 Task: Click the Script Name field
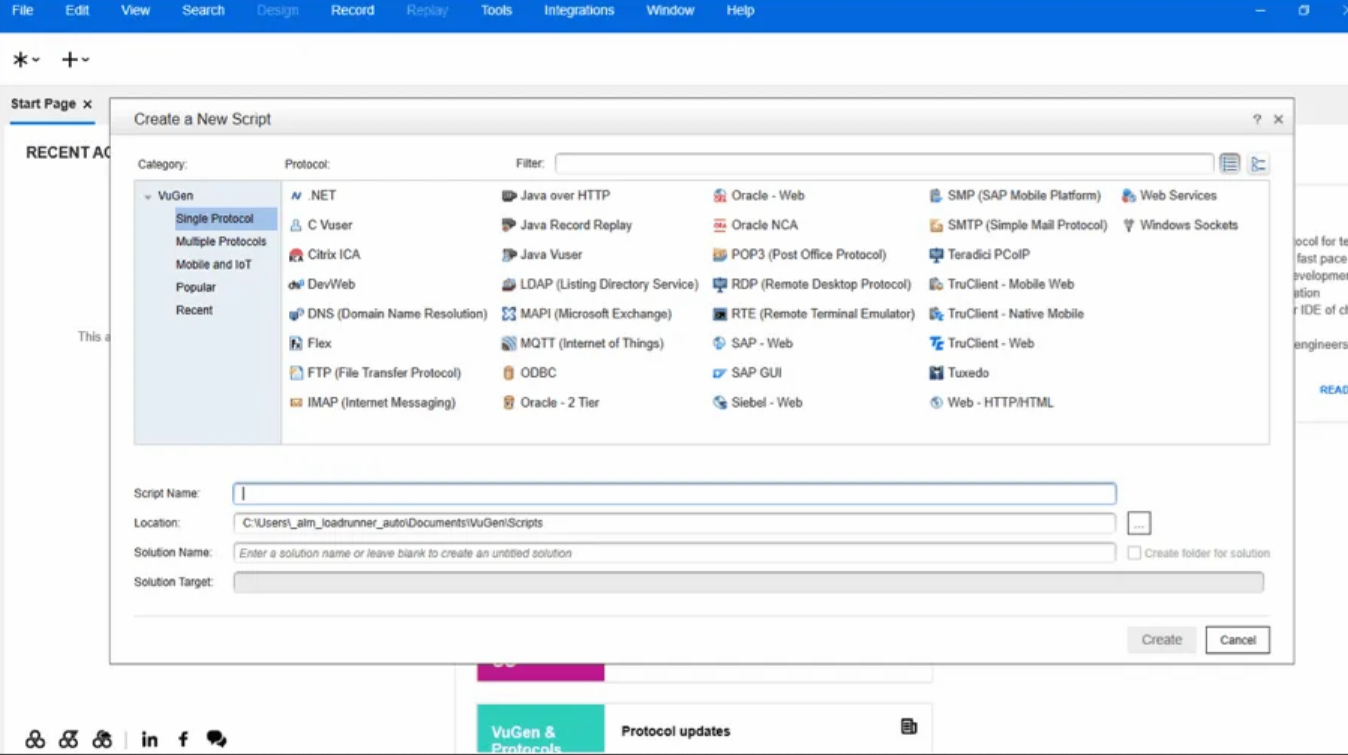[x=675, y=494]
